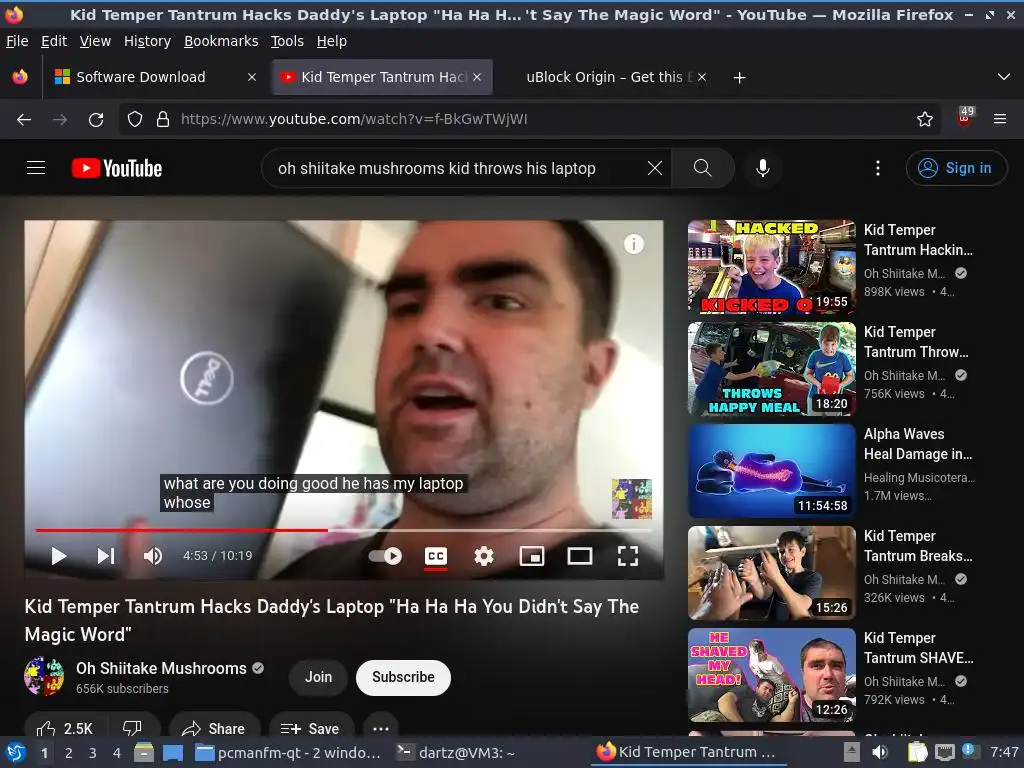Go back to previous page

pyautogui.click(x=24, y=120)
